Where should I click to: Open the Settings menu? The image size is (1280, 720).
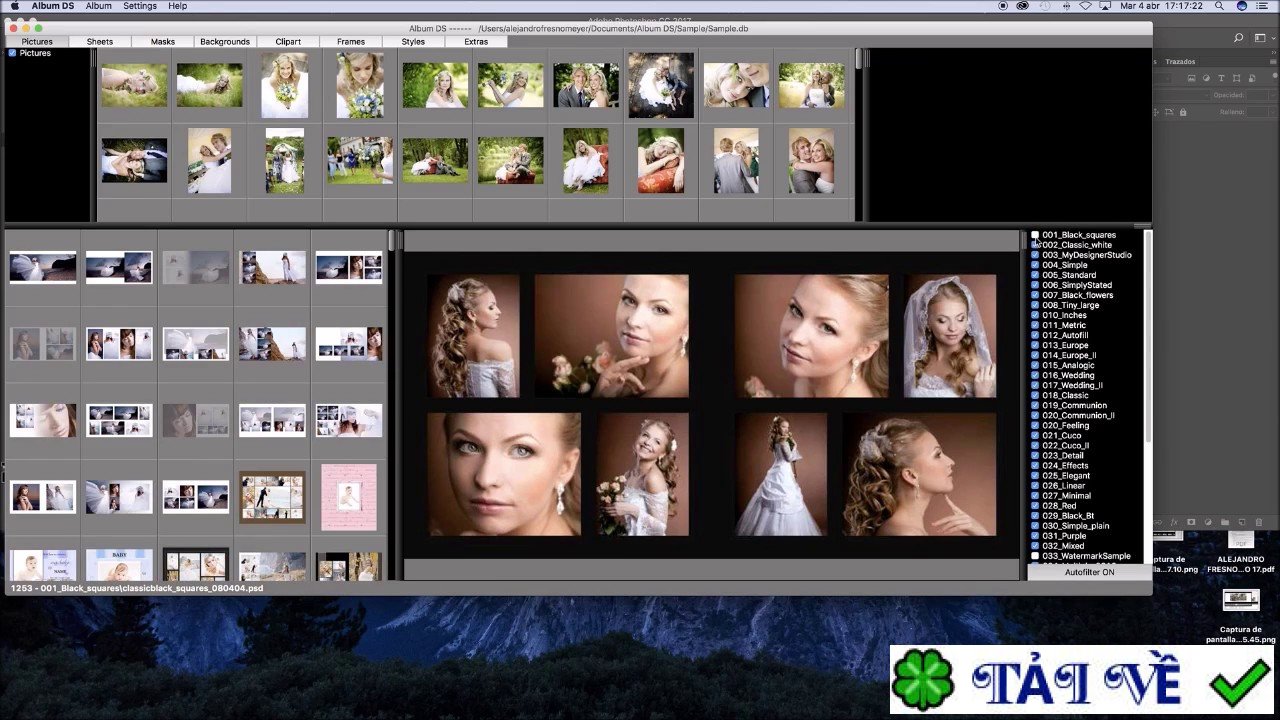pos(139,6)
